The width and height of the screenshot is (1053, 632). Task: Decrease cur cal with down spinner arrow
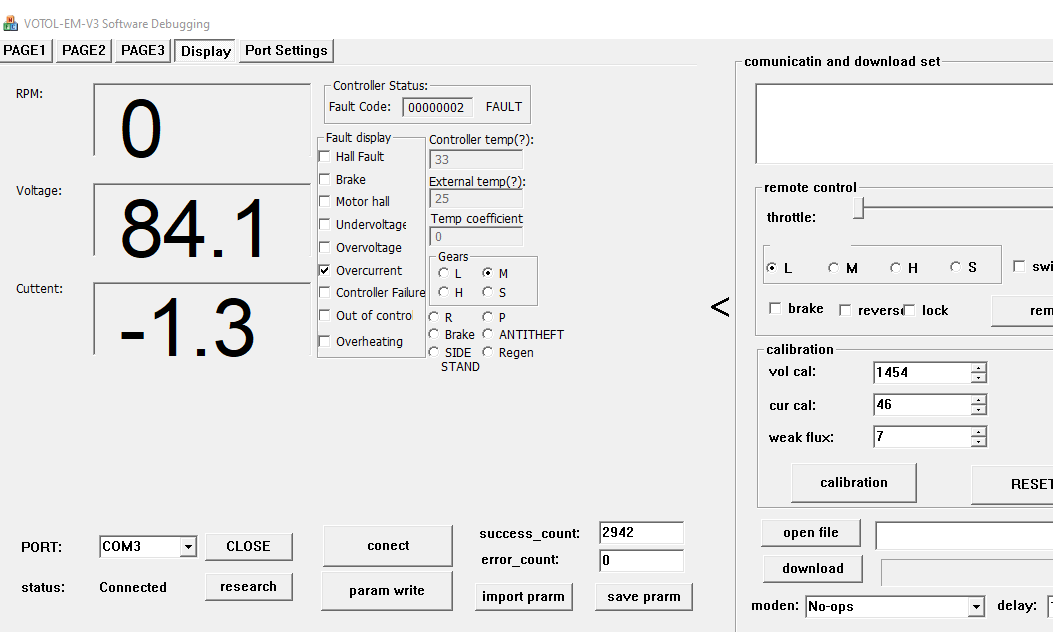tap(978, 410)
